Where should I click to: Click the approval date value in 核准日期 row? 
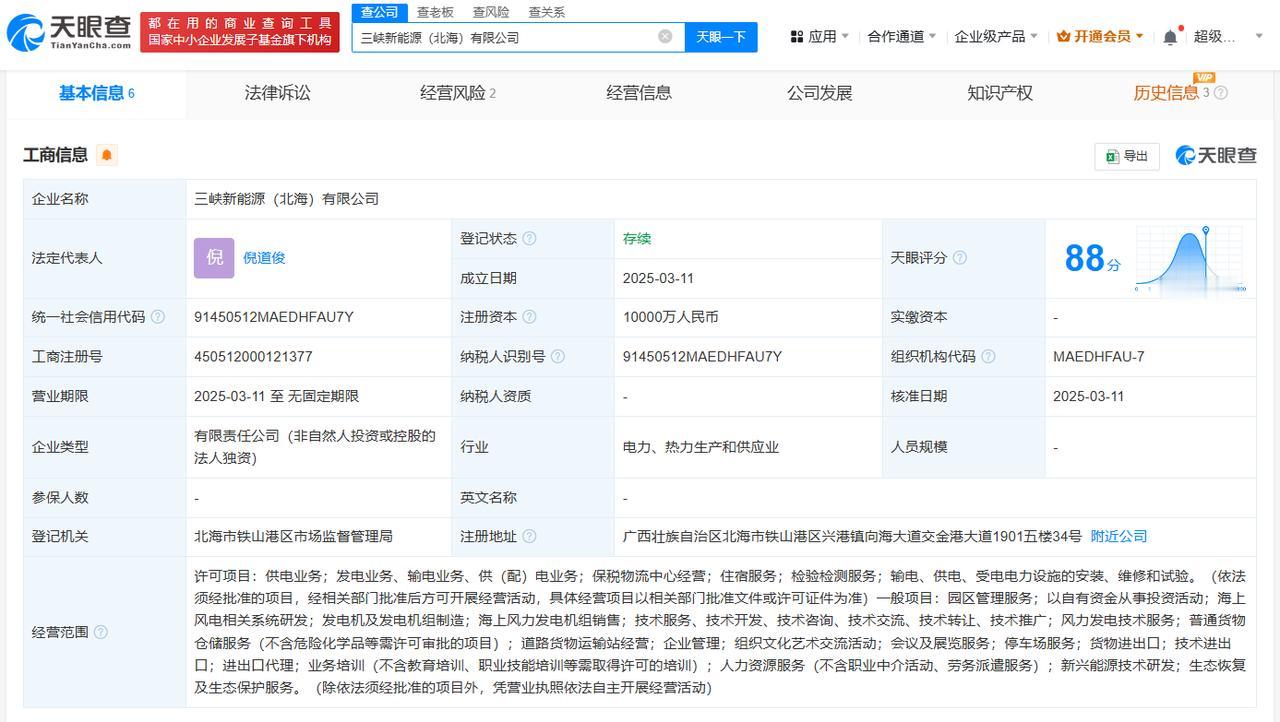click(x=1089, y=397)
